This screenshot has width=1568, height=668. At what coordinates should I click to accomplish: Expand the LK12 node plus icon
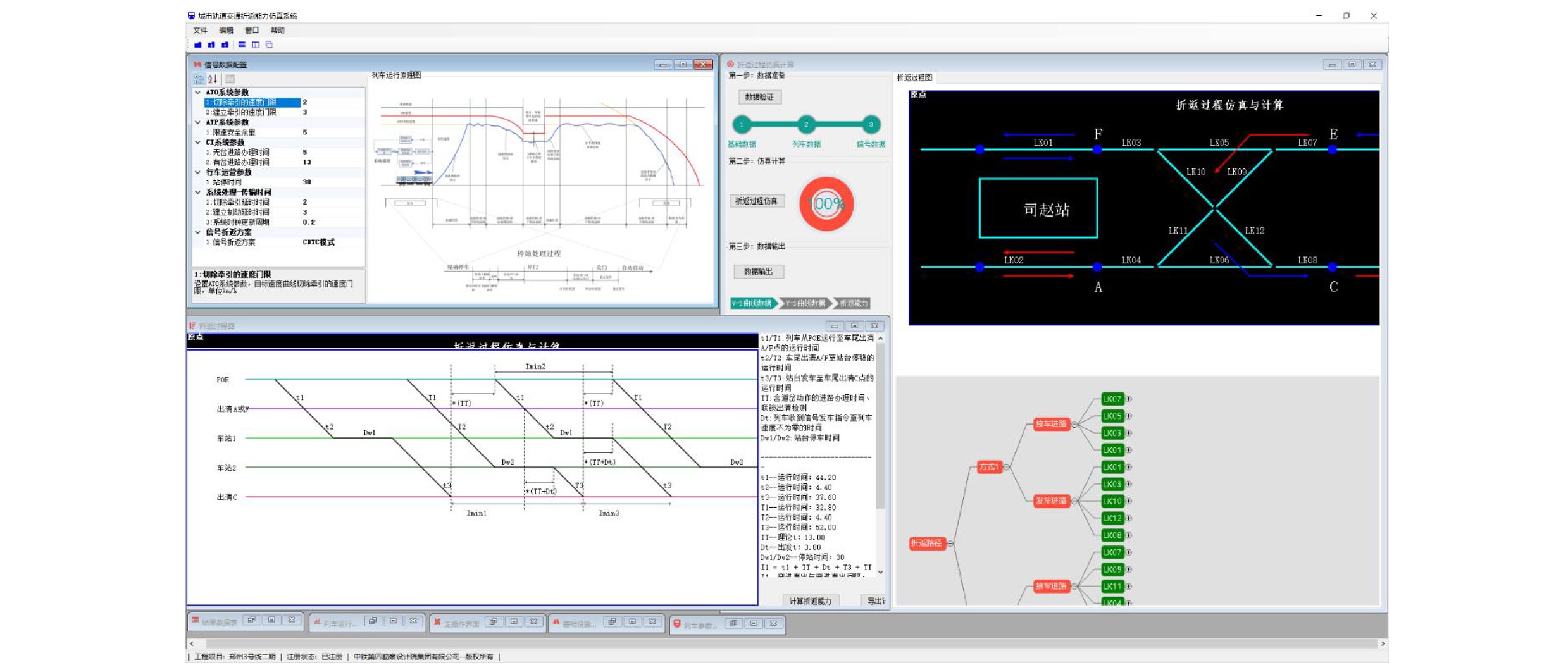[x=1129, y=518]
